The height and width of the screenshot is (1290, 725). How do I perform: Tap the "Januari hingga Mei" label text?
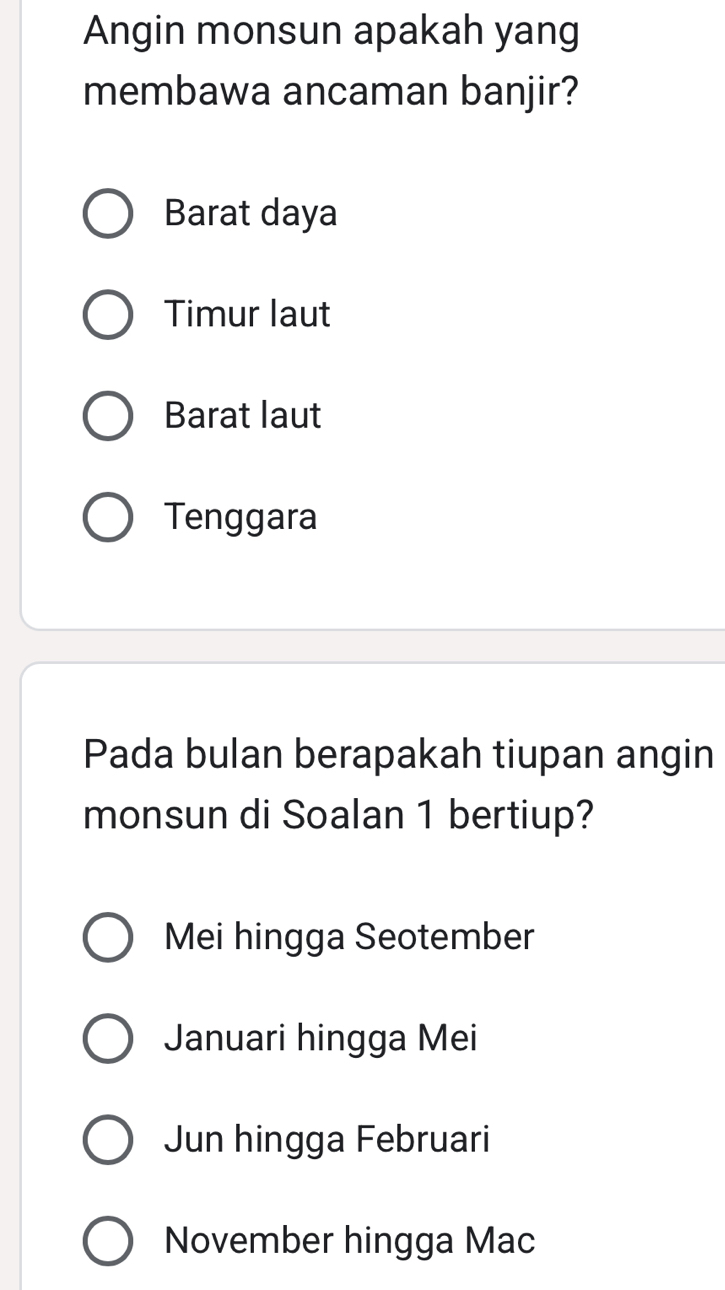click(321, 1039)
